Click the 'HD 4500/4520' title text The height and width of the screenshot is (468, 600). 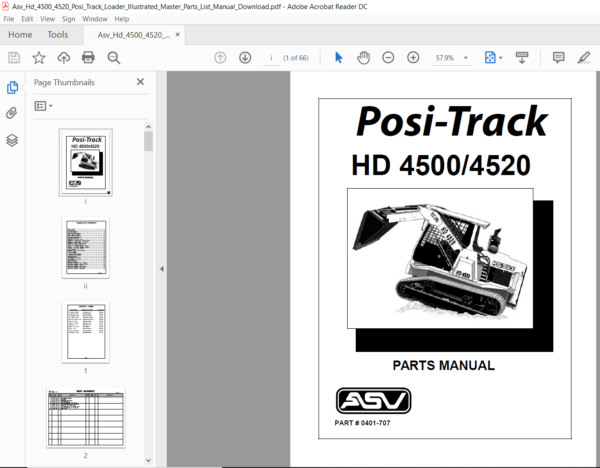(441, 165)
